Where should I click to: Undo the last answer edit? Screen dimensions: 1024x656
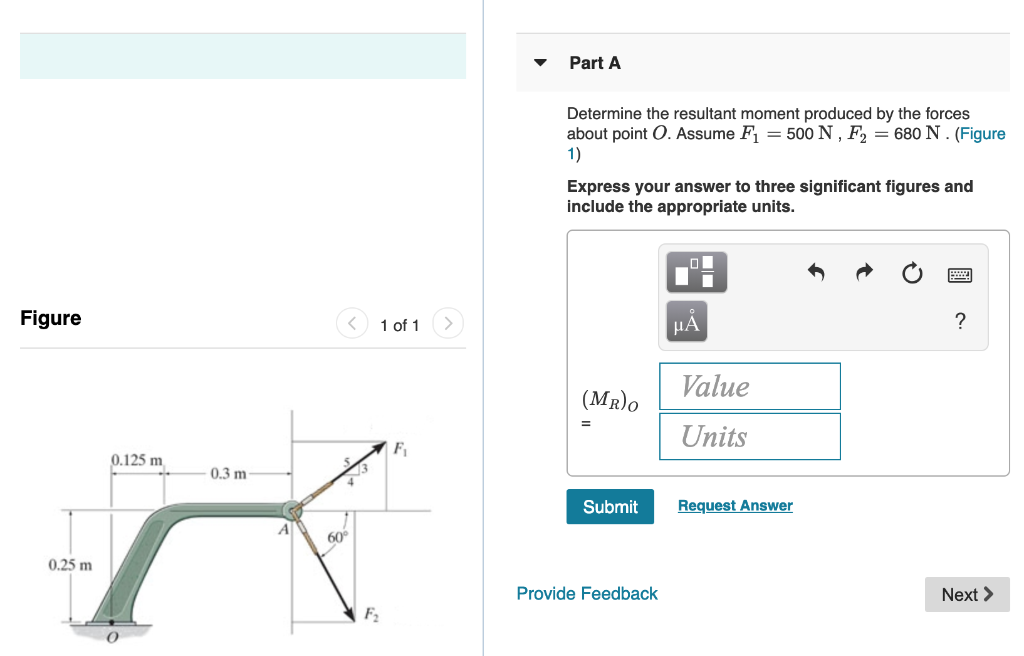[815, 272]
